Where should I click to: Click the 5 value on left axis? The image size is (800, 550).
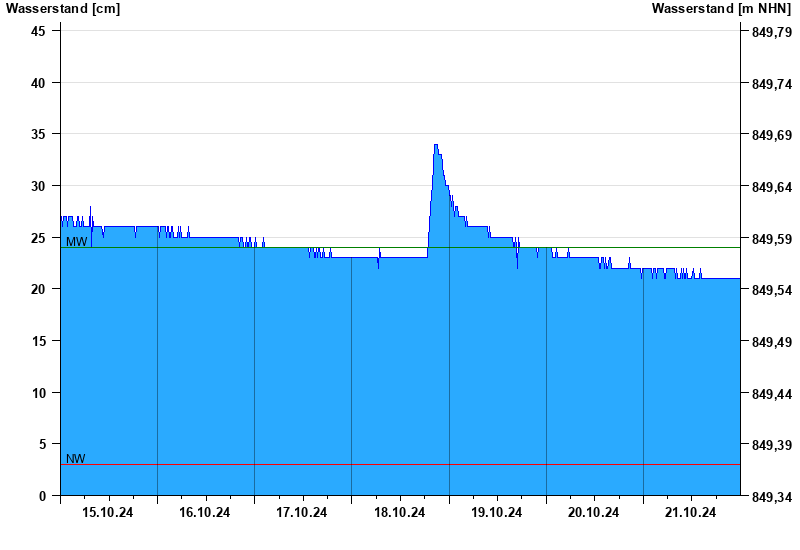[42, 444]
